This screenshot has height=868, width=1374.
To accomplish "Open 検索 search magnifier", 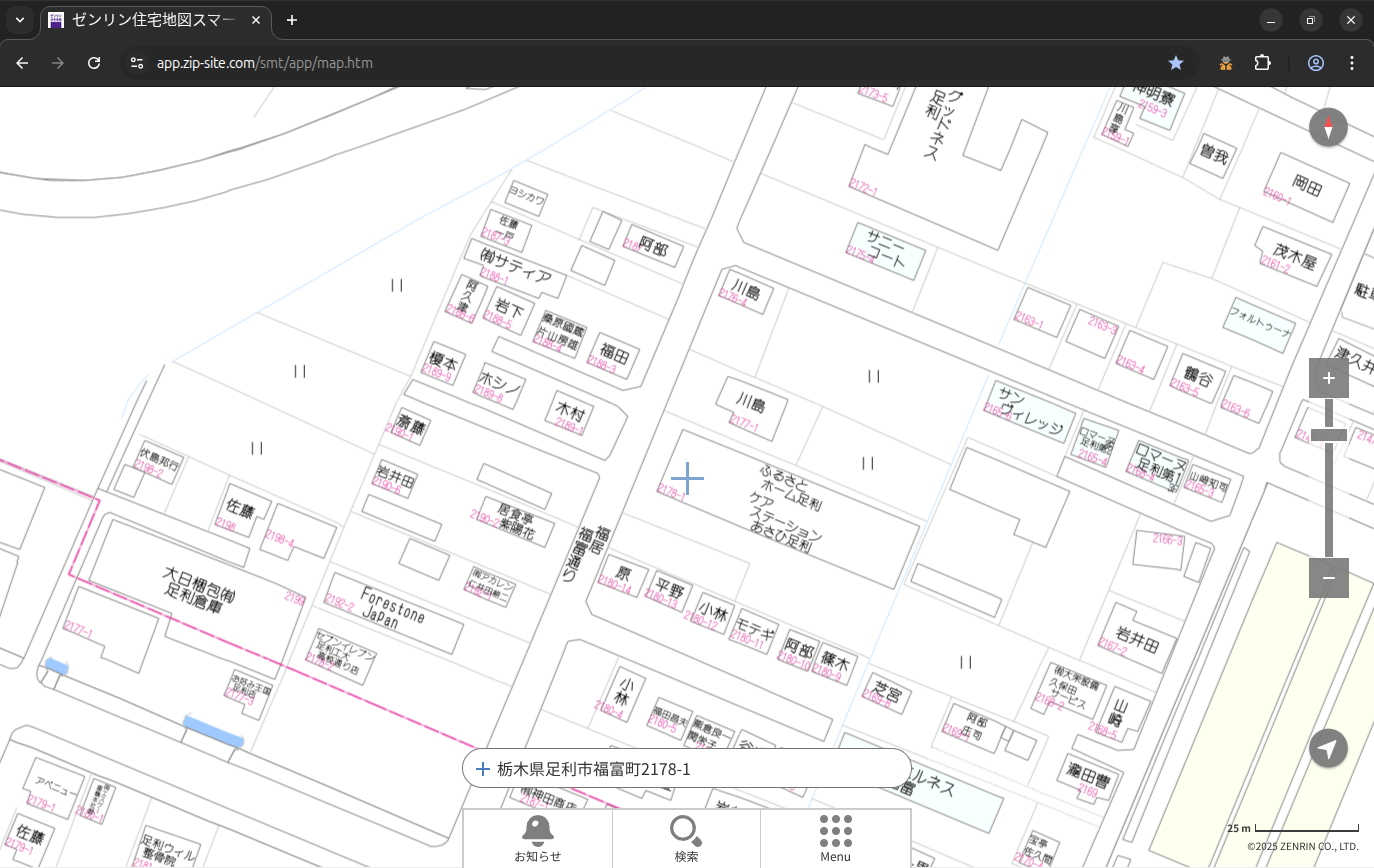I will pyautogui.click(x=686, y=837).
